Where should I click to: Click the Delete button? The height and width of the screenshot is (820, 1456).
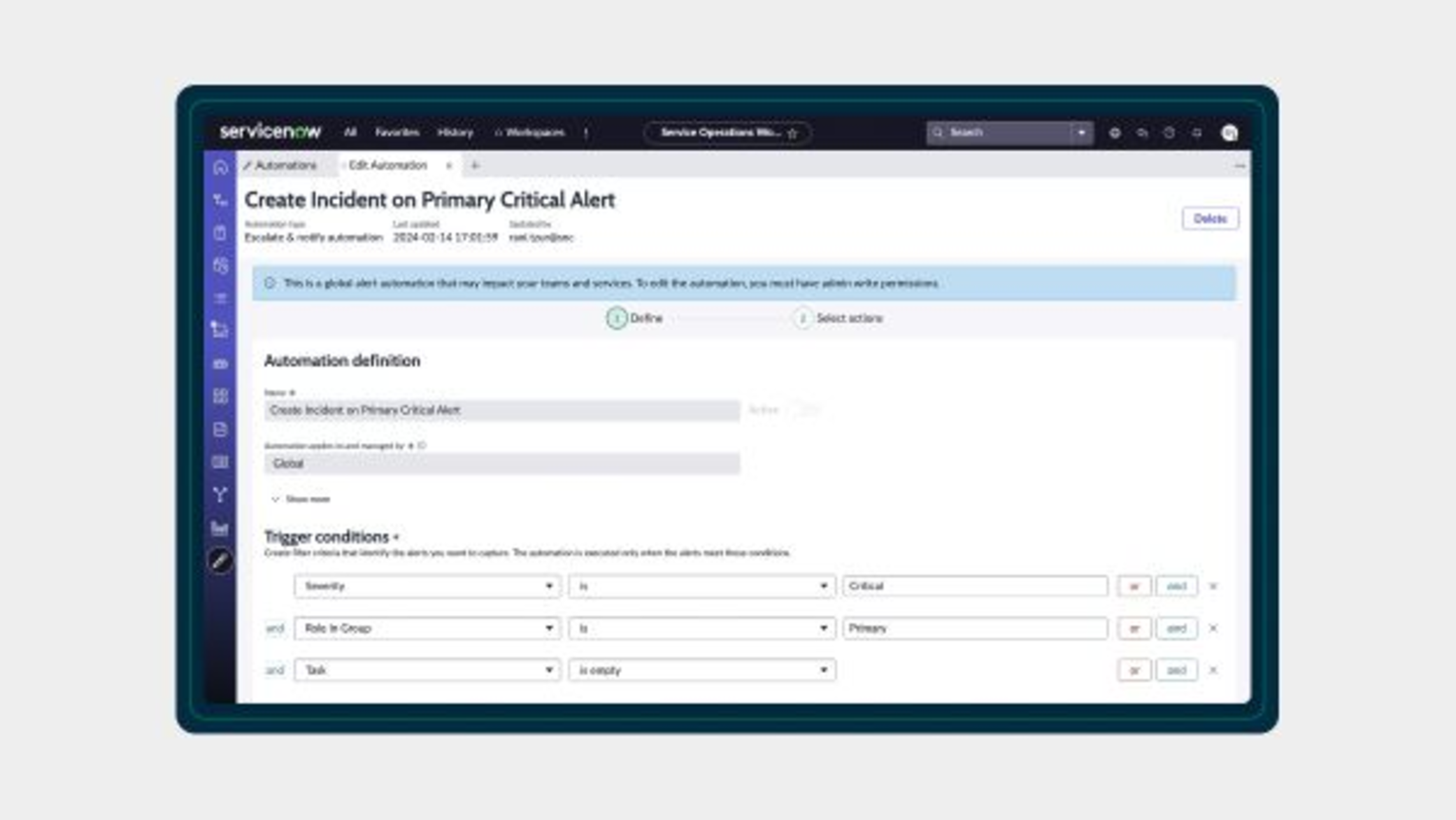pyautogui.click(x=1210, y=218)
